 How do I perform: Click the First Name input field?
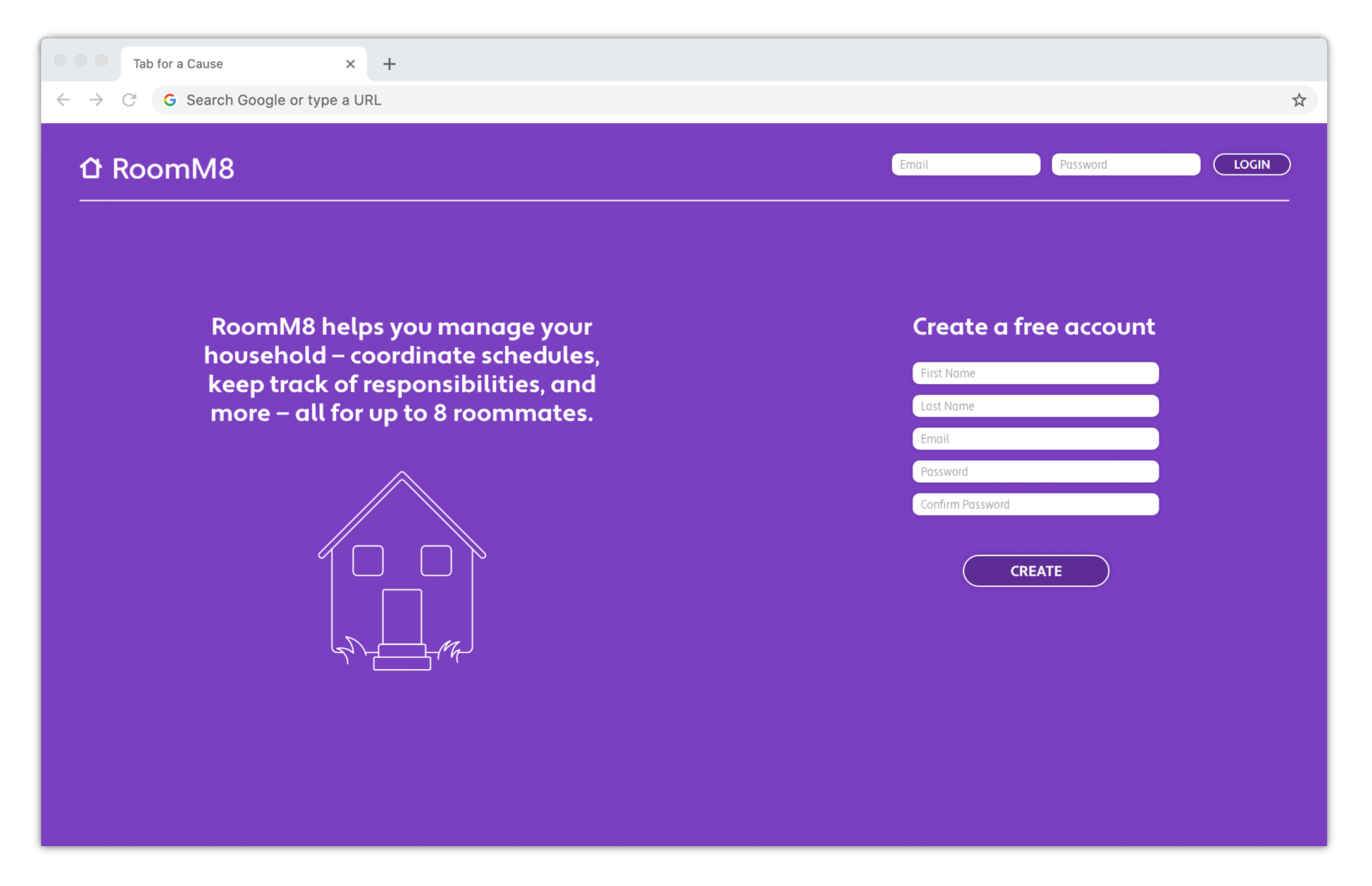click(x=1035, y=373)
